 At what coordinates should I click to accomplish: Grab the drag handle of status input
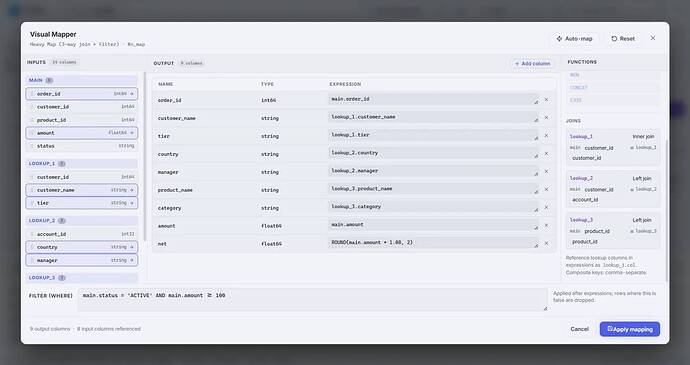click(x=32, y=146)
